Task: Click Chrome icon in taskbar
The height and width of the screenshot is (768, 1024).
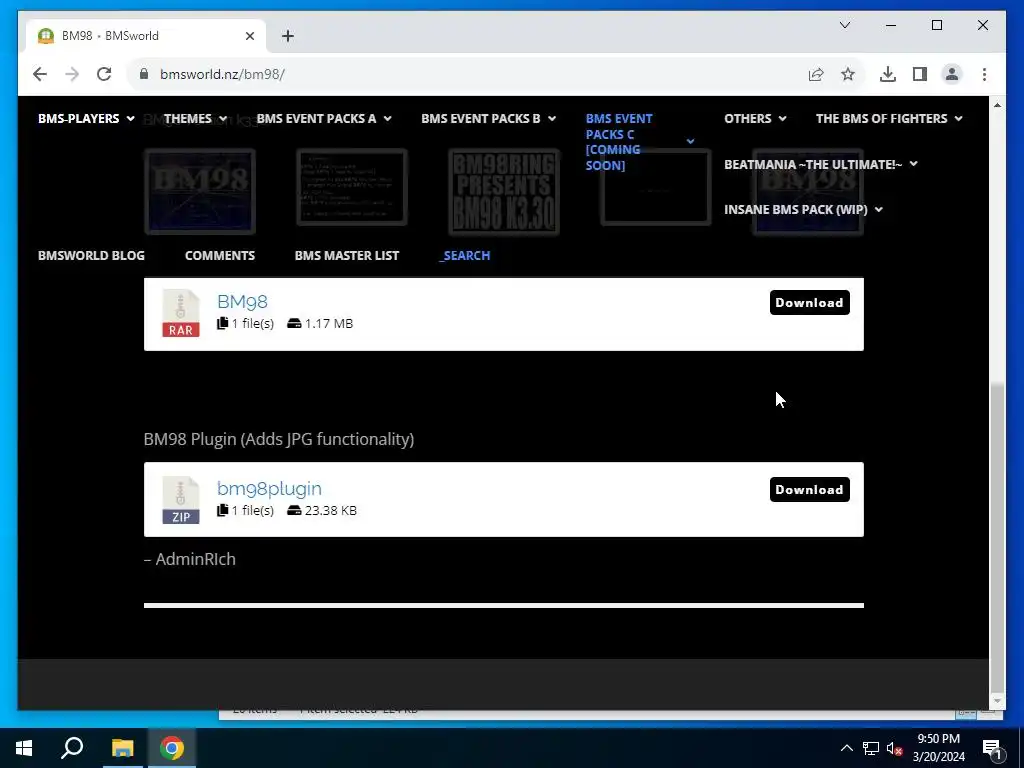Action: pyautogui.click(x=172, y=748)
